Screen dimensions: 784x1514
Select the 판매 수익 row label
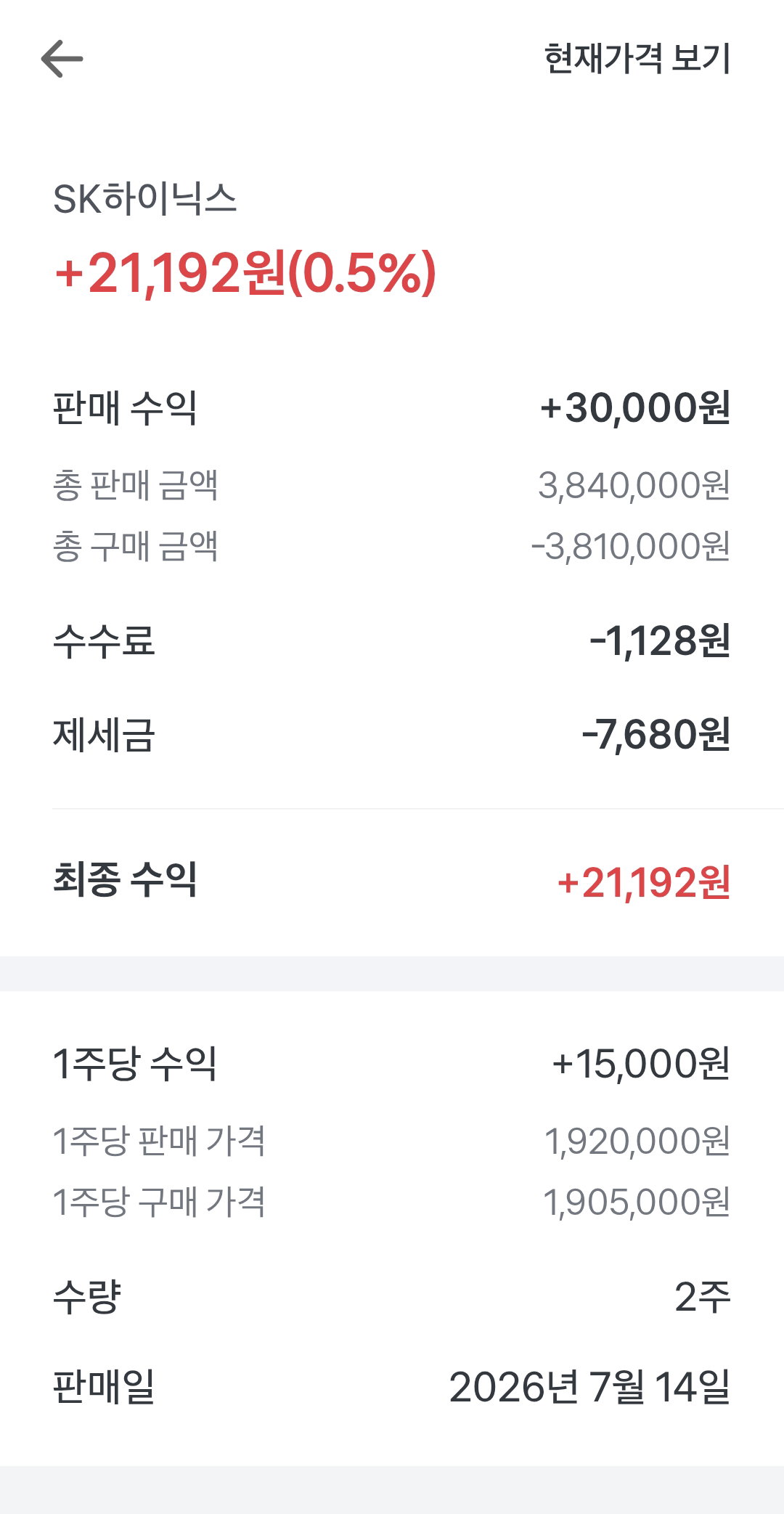point(125,407)
